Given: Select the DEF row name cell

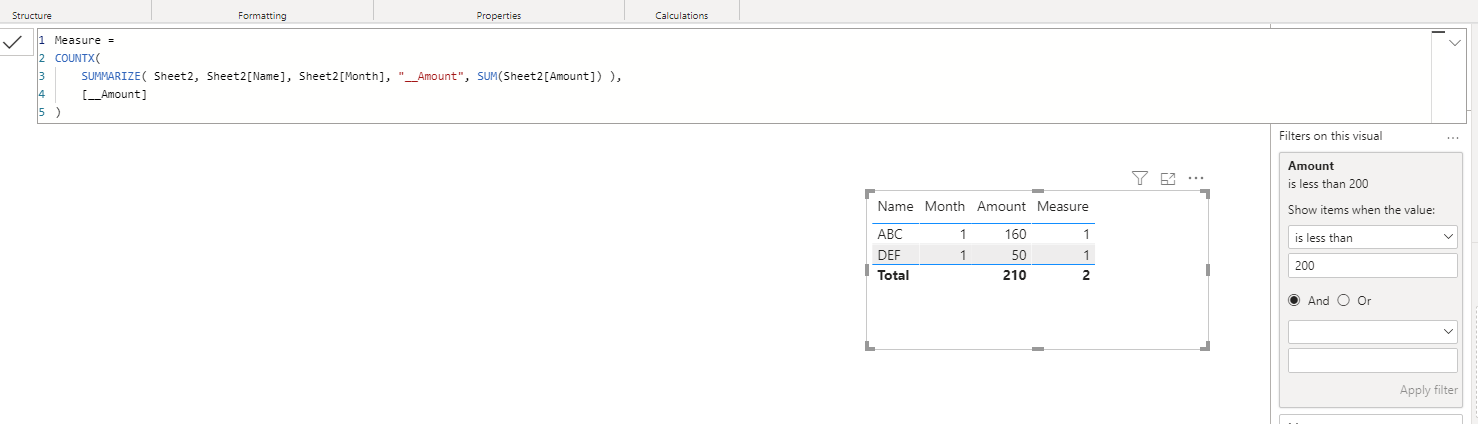Looking at the screenshot, I should (x=889, y=255).
